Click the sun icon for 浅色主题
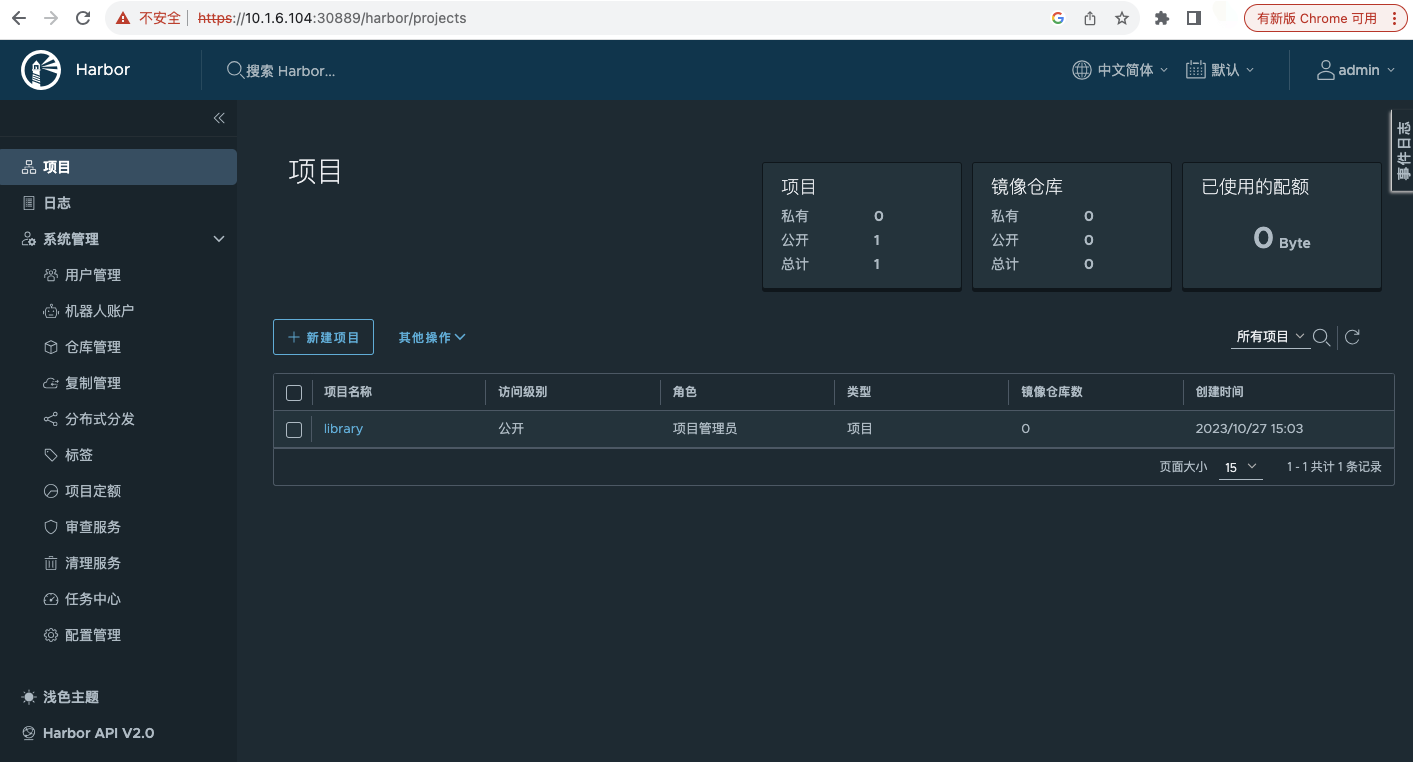The width and height of the screenshot is (1413, 762). coord(29,697)
